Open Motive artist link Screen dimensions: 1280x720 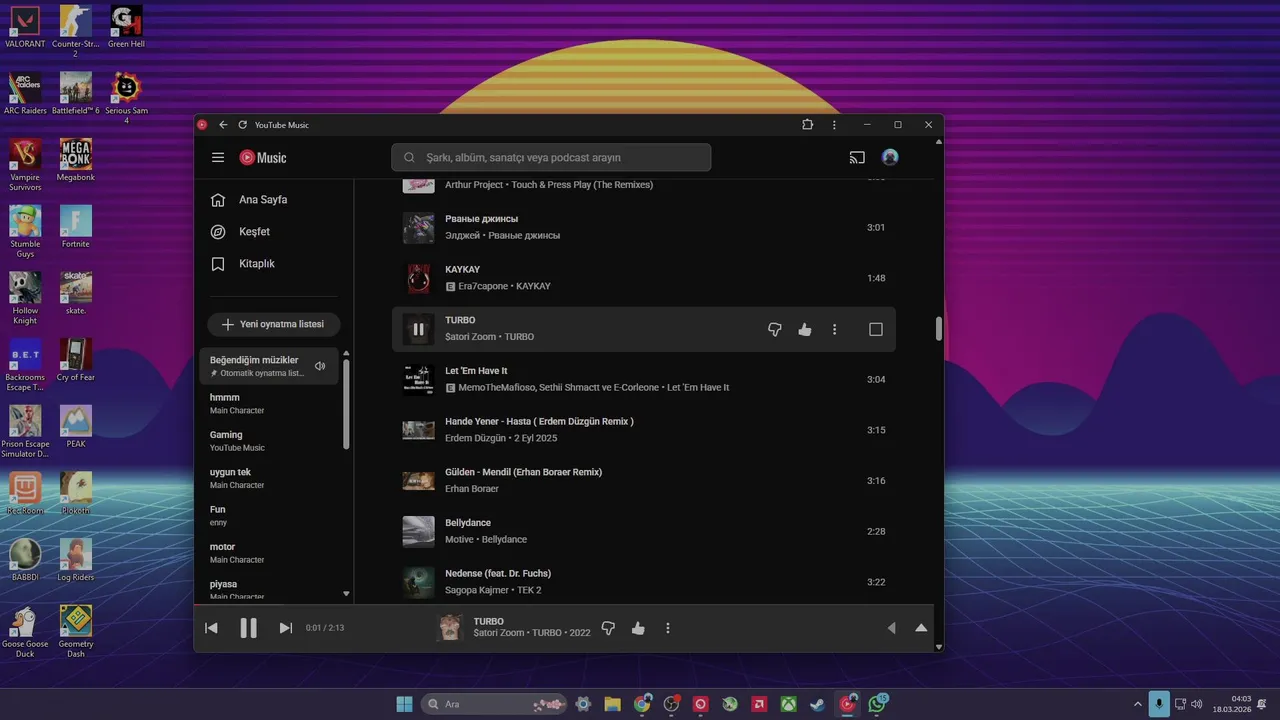[459, 540]
